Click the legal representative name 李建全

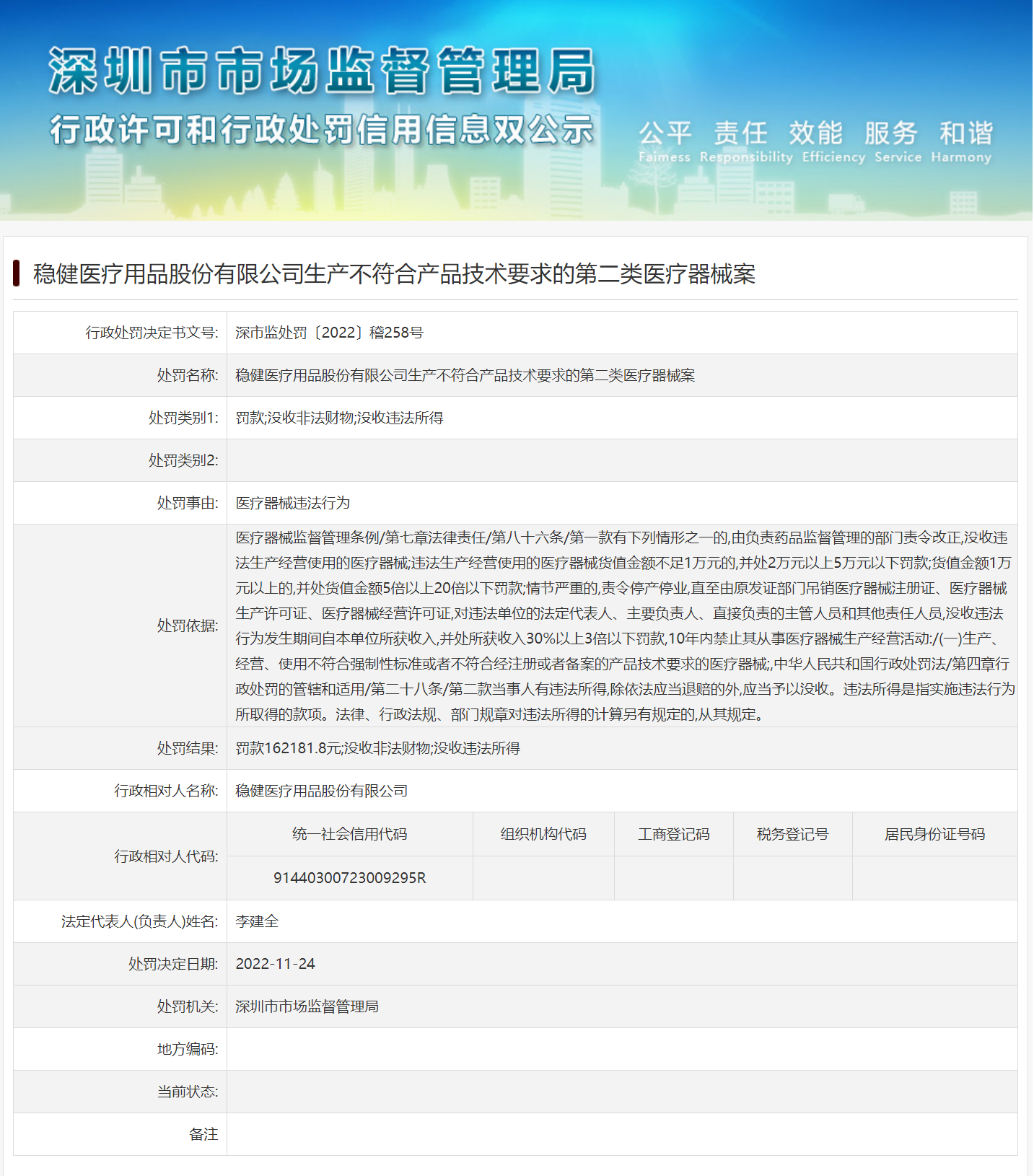257,921
